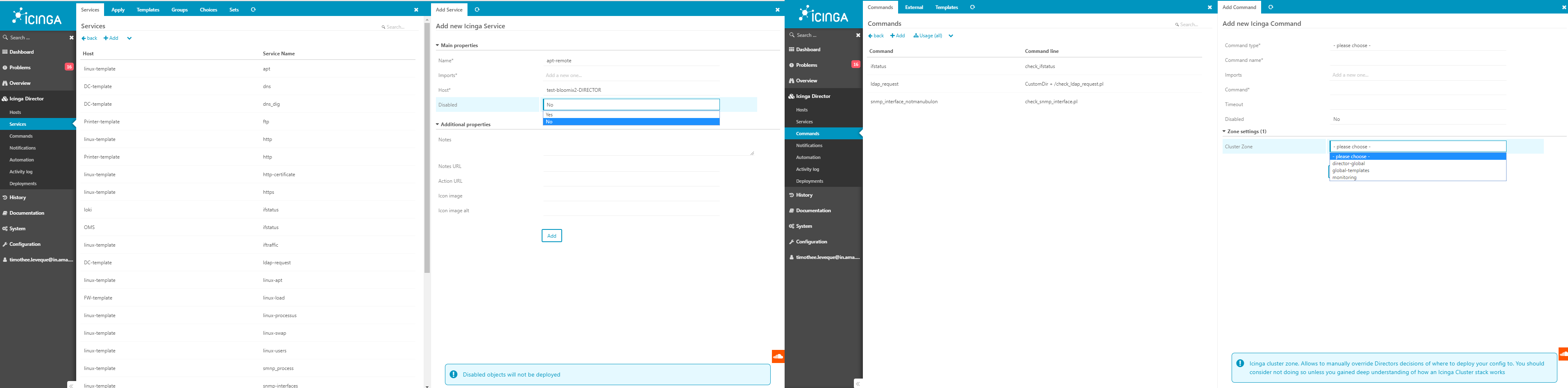This screenshot has width=1568, height=388.
Task: Switch to the Choices tab
Action: click(208, 10)
